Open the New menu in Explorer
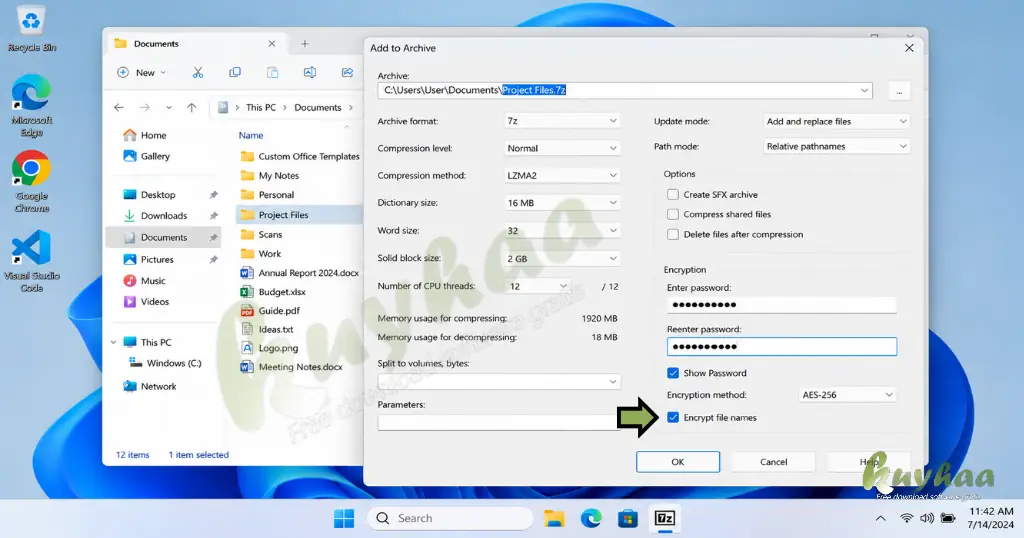This screenshot has height=538, width=1024. [x=141, y=72]
